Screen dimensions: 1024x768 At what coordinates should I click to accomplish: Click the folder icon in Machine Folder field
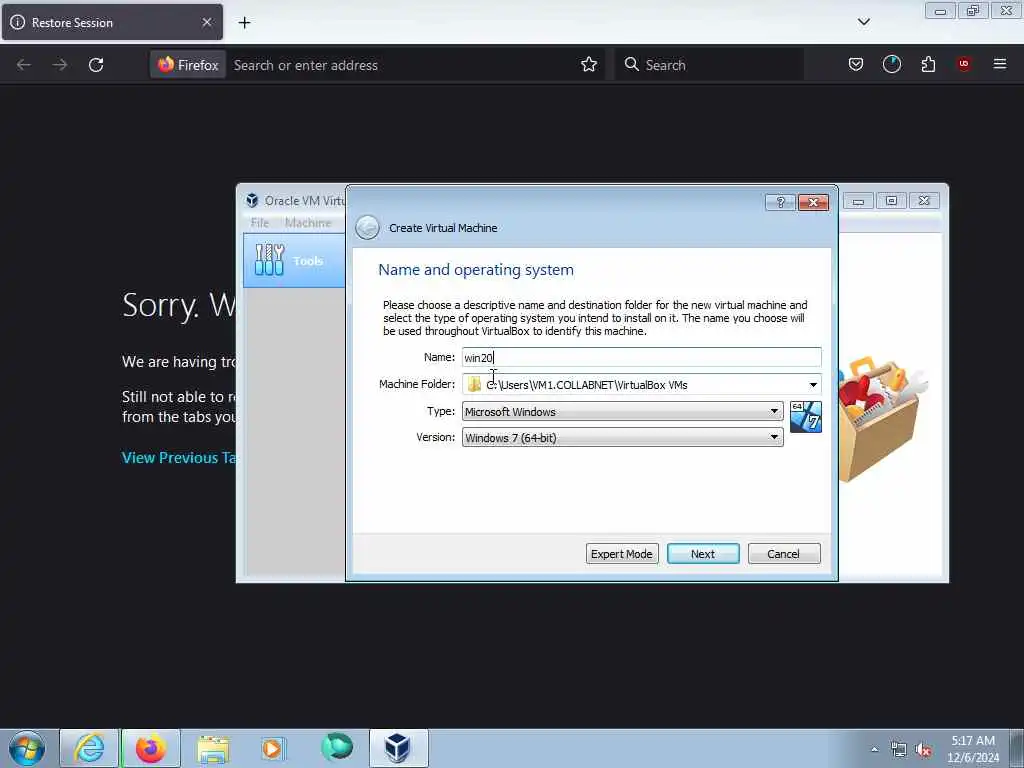point(475,385)
